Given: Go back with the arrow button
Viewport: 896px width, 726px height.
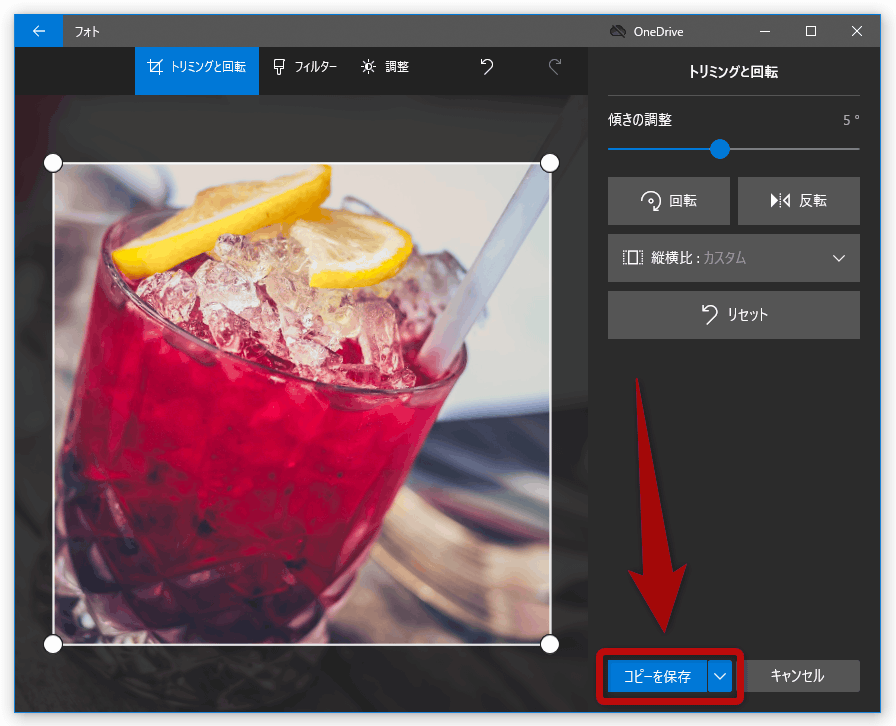Looking at the screenshot, I should (x=38, y=31).
